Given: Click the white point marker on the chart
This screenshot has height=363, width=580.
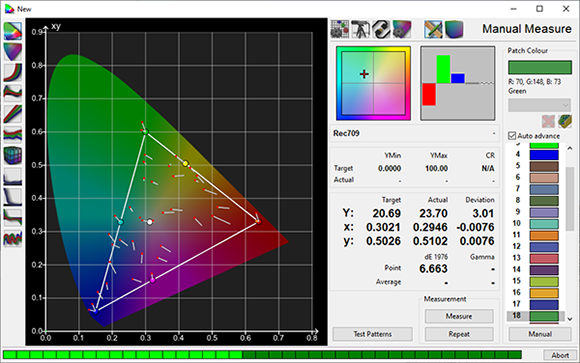Looking at the screenshot, I should 149,222.
